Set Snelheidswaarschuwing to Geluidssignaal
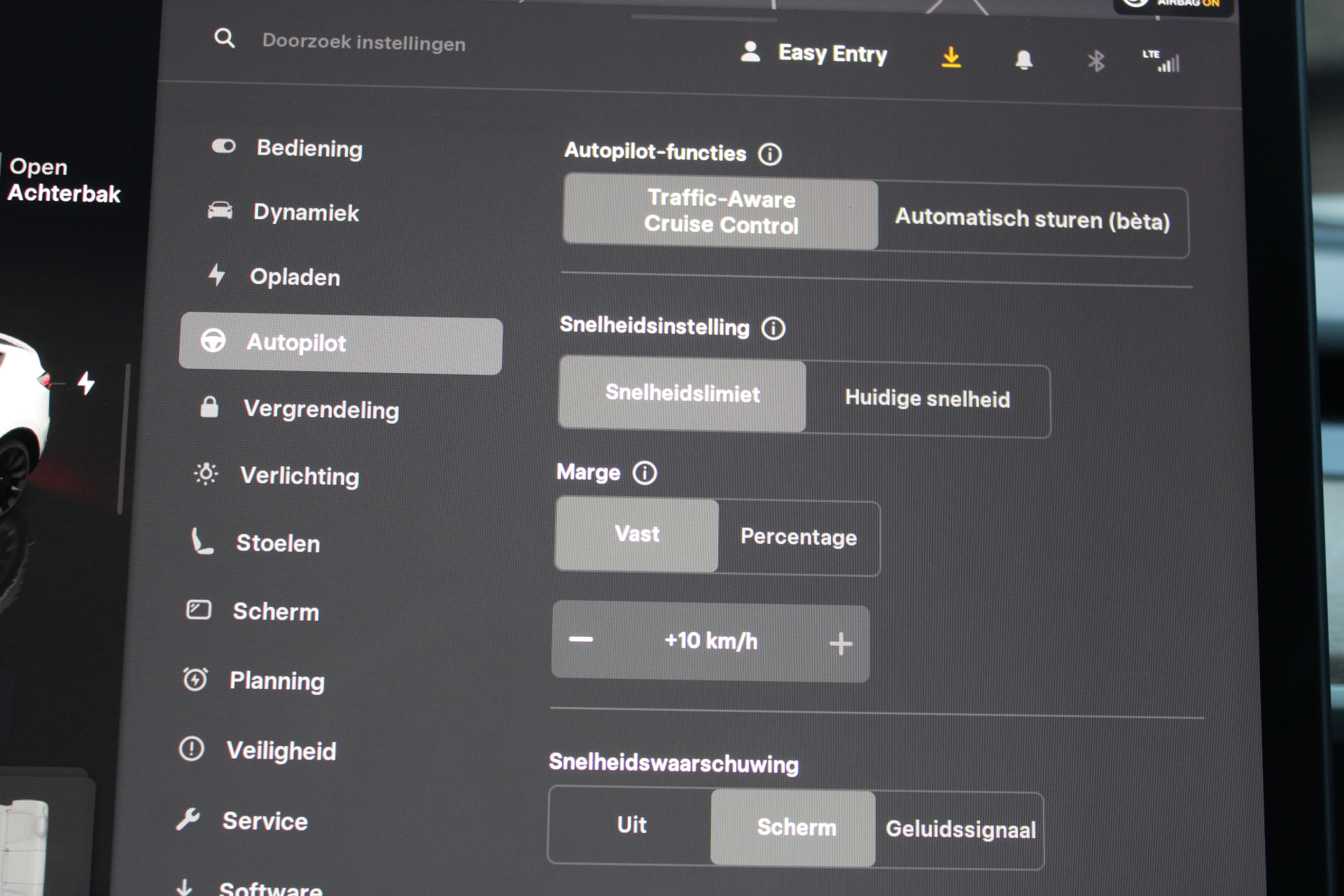Screen dimensions: 1344x896 coord(960,829)
